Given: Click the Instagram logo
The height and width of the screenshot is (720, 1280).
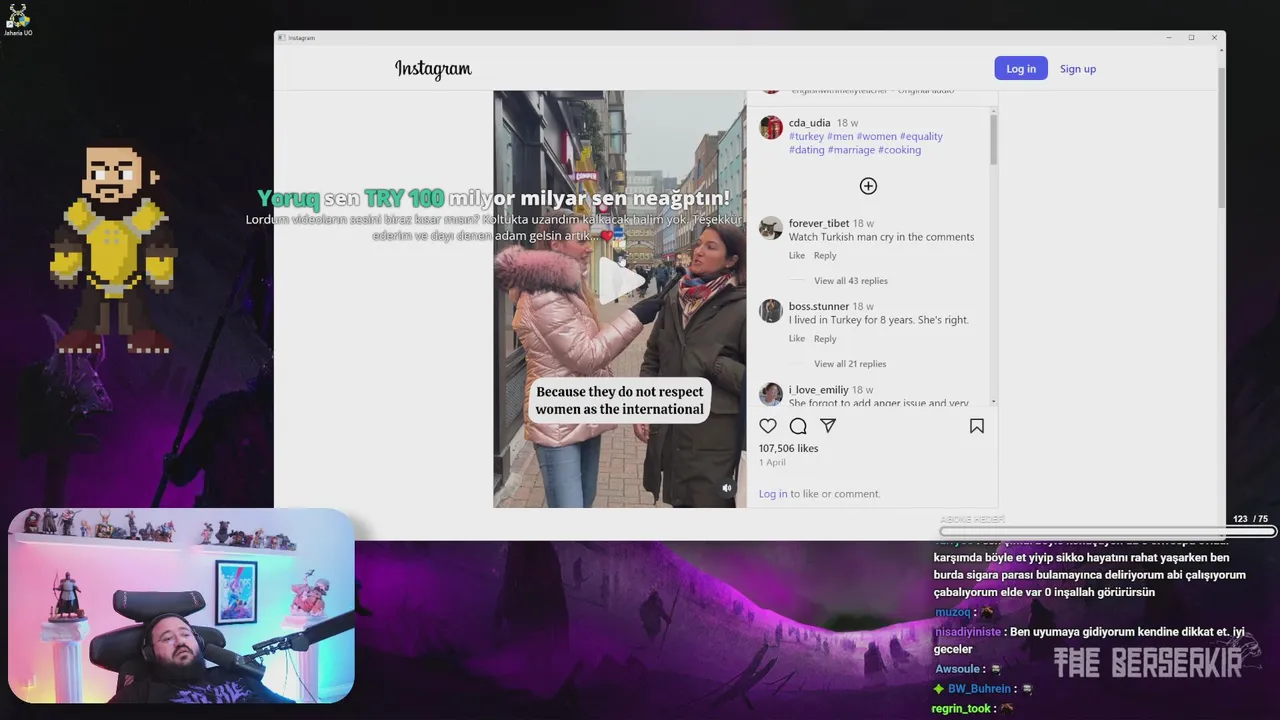Looking at the screenshot, I should coord(433,69).
